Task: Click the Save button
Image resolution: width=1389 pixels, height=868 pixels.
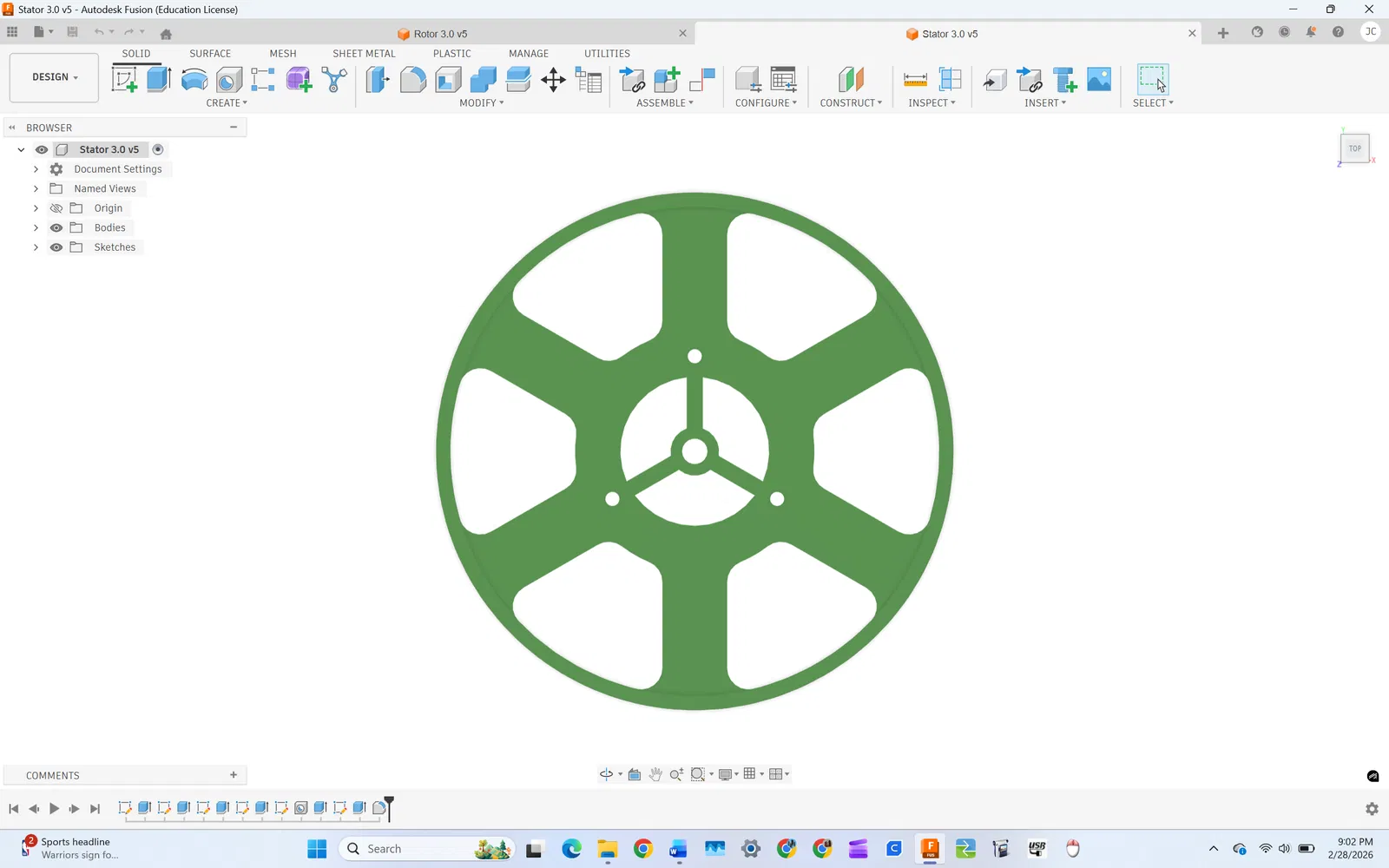Action: point(72,32)
